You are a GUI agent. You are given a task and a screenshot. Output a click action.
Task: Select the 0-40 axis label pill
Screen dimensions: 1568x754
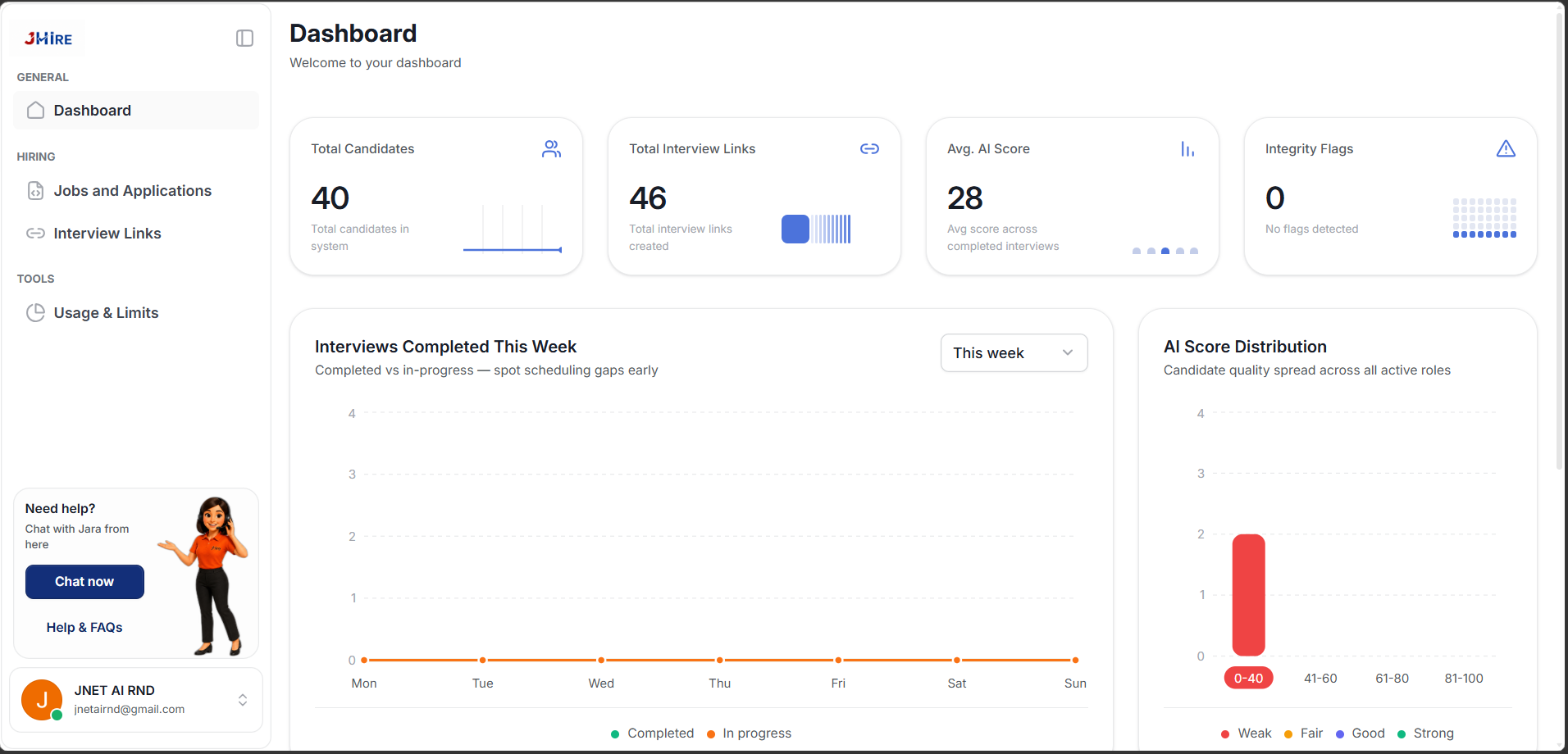1248,679
